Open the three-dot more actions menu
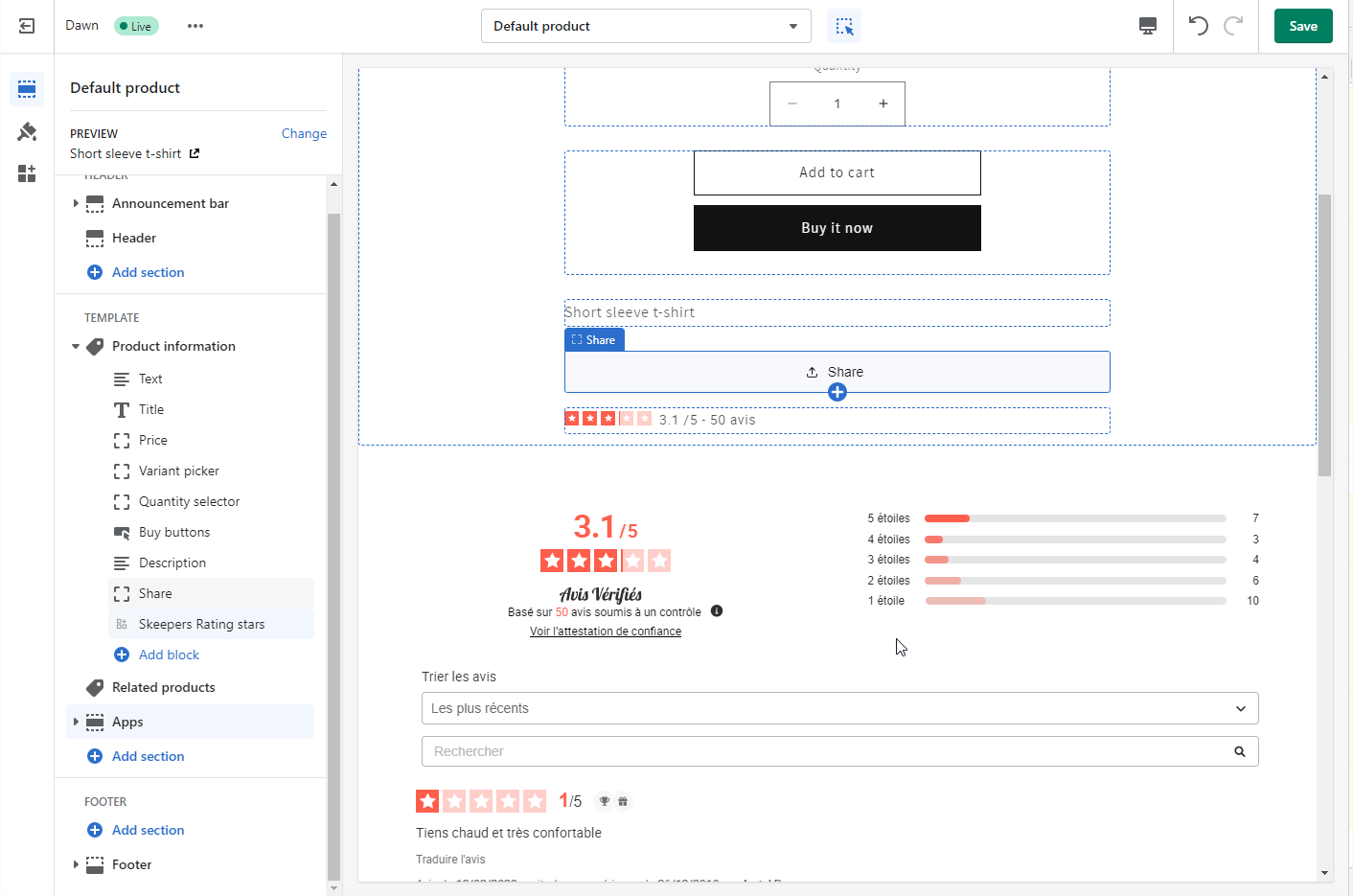 click(195, 26)
